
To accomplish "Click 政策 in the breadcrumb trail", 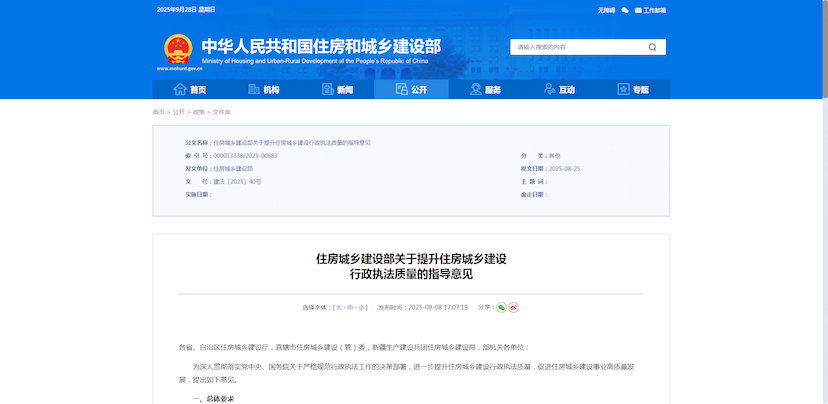I will tap(198, 112).
